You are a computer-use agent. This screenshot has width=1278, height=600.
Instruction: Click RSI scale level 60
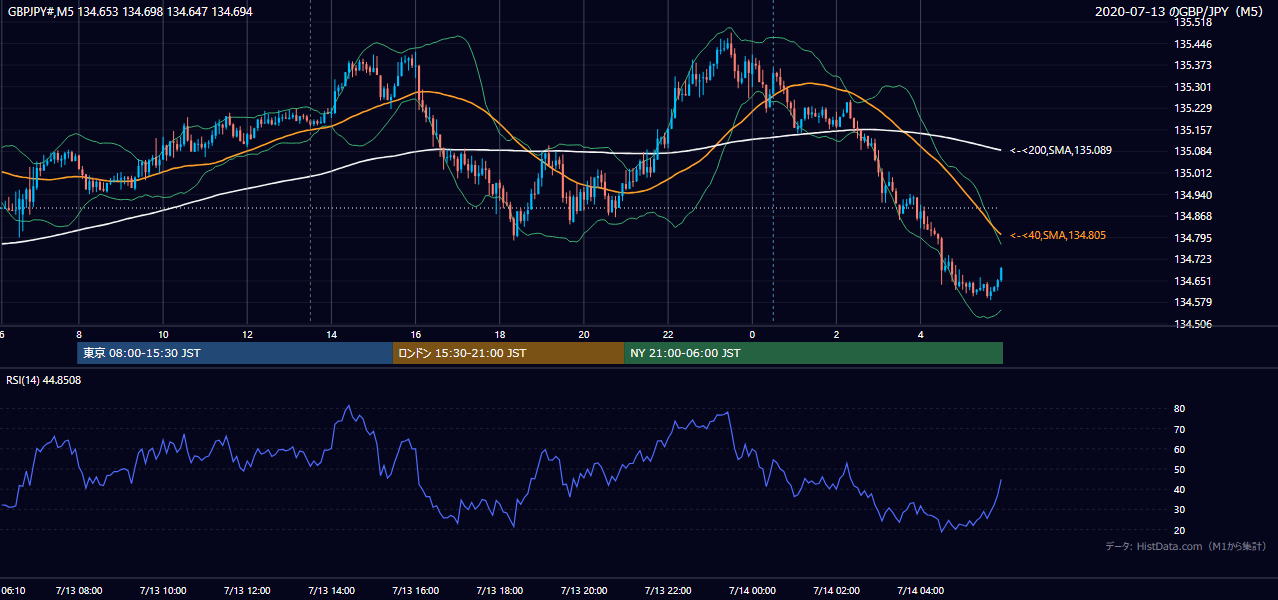tap(1179, 449)
